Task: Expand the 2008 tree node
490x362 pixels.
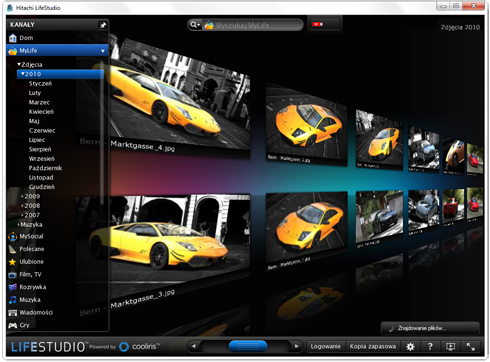Action: [x=22, y=206]
